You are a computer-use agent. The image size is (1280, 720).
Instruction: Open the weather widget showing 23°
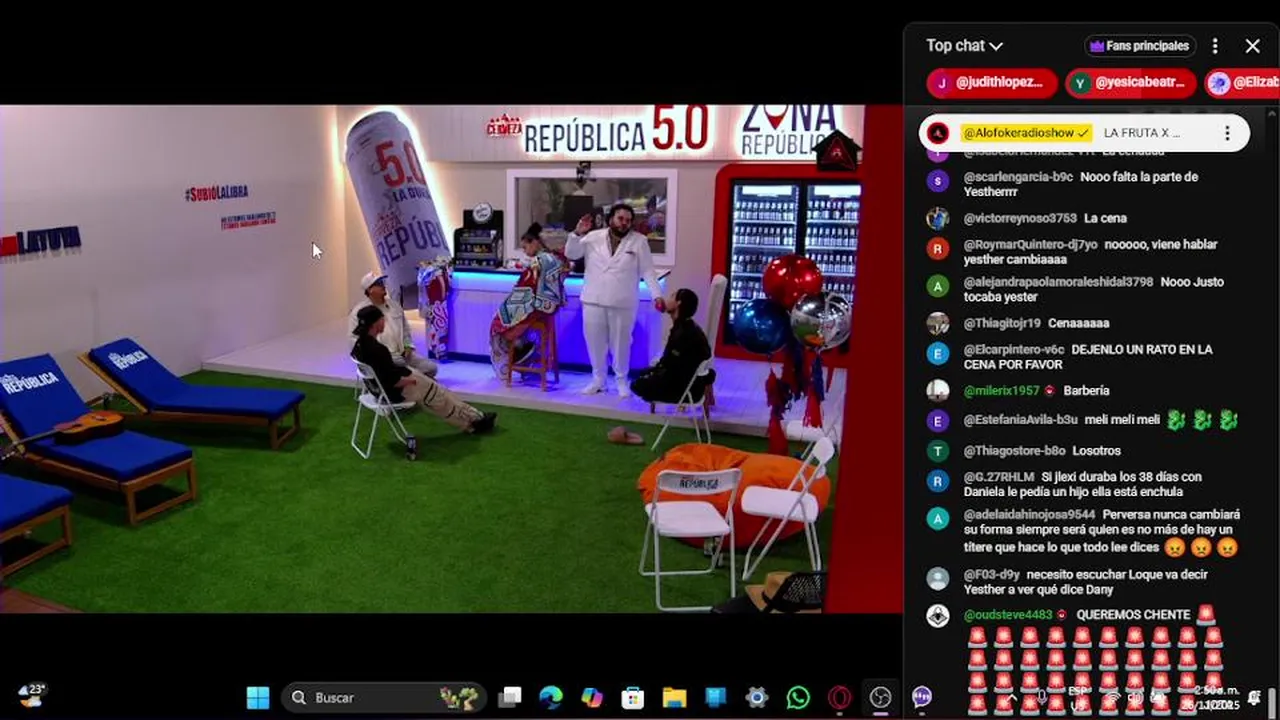(x=31, y=695)
